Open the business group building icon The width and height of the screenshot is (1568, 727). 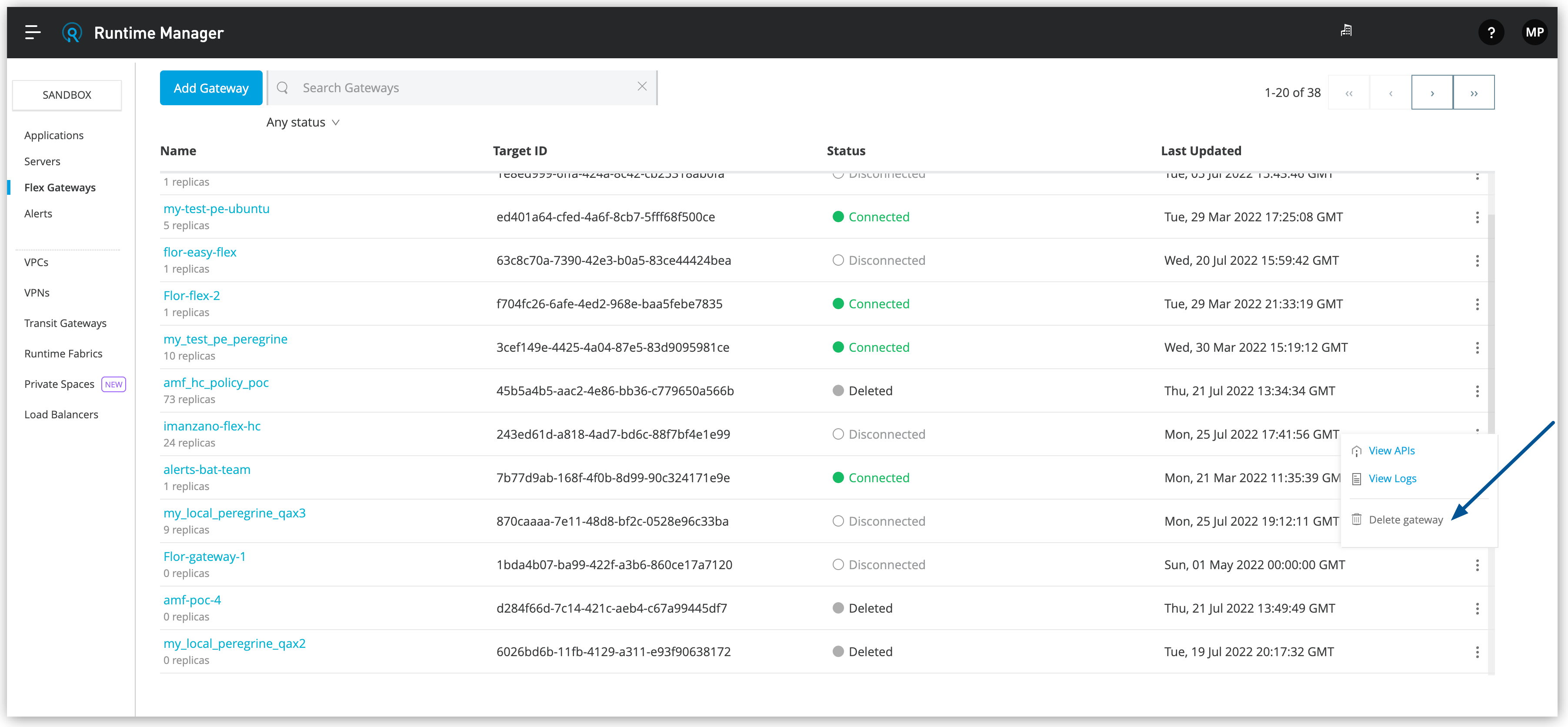point(1346,30)
